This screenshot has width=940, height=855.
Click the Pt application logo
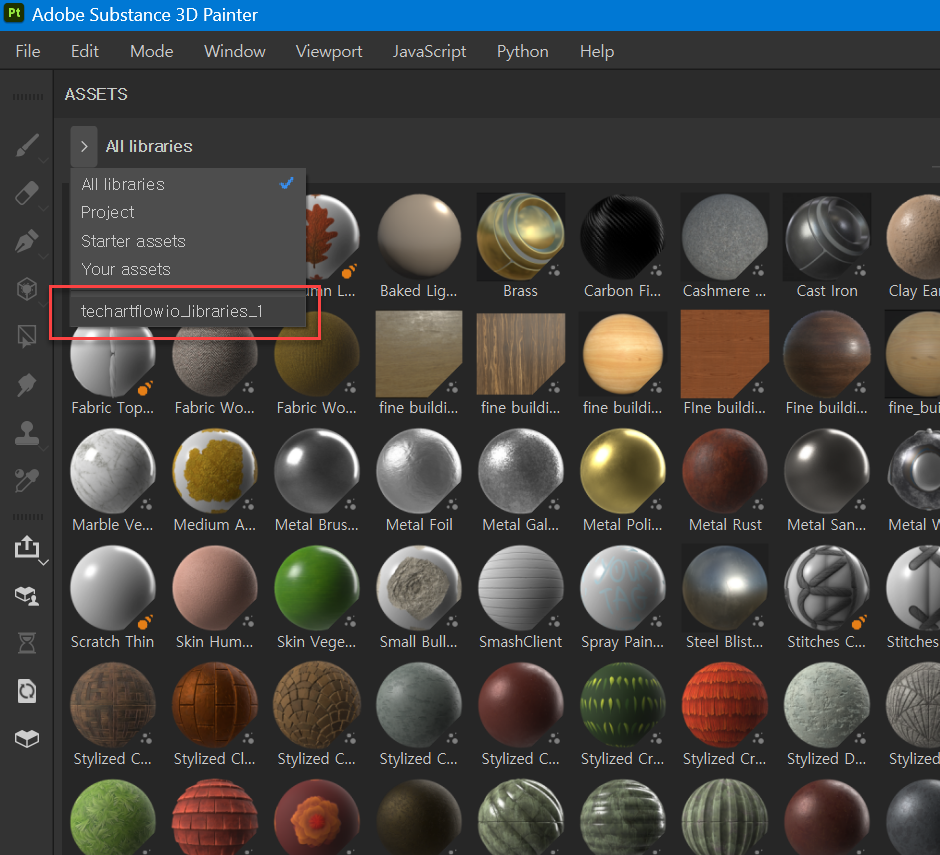coord(13,13)
